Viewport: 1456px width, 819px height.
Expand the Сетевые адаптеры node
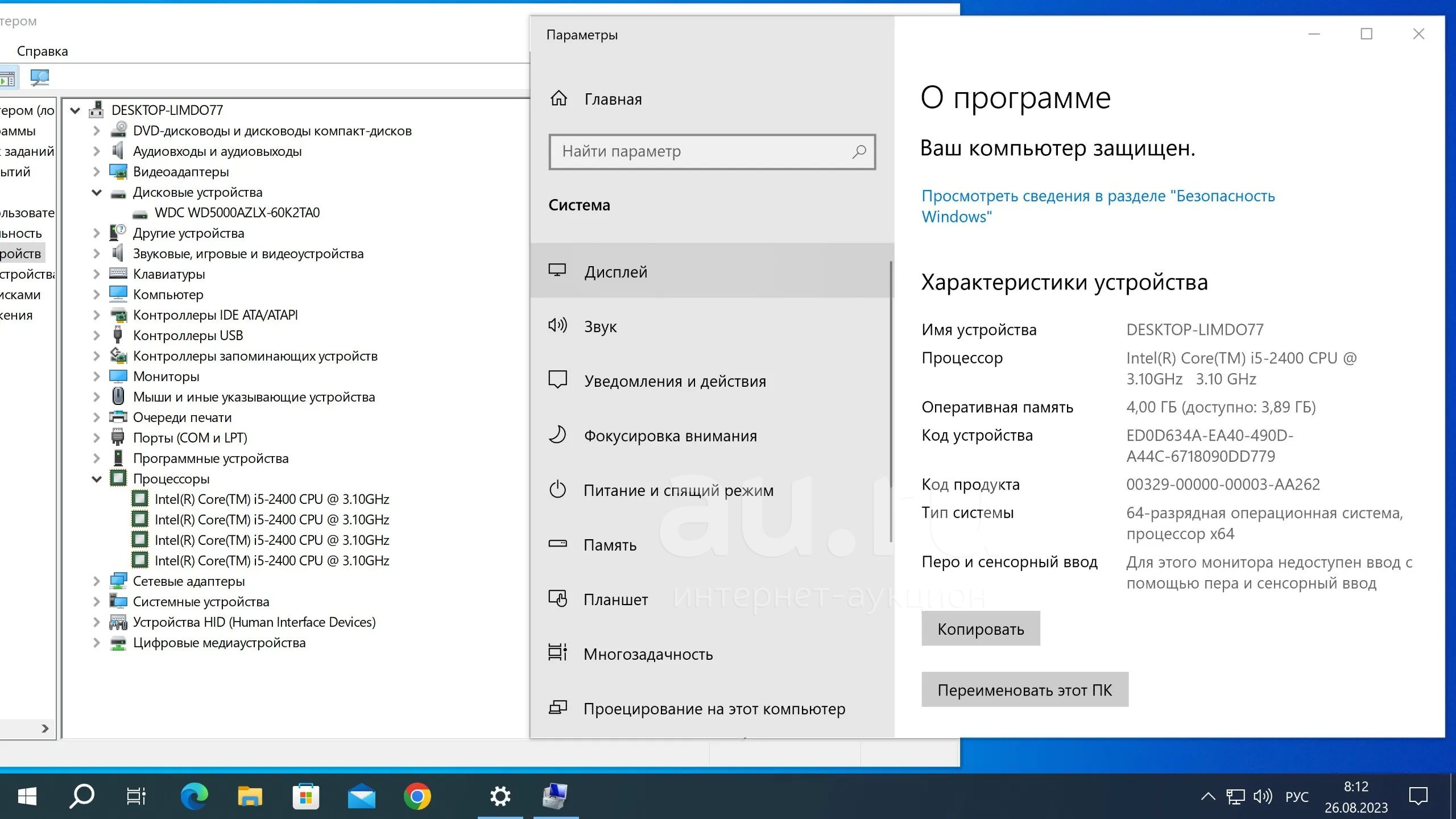tap(97, 581)
